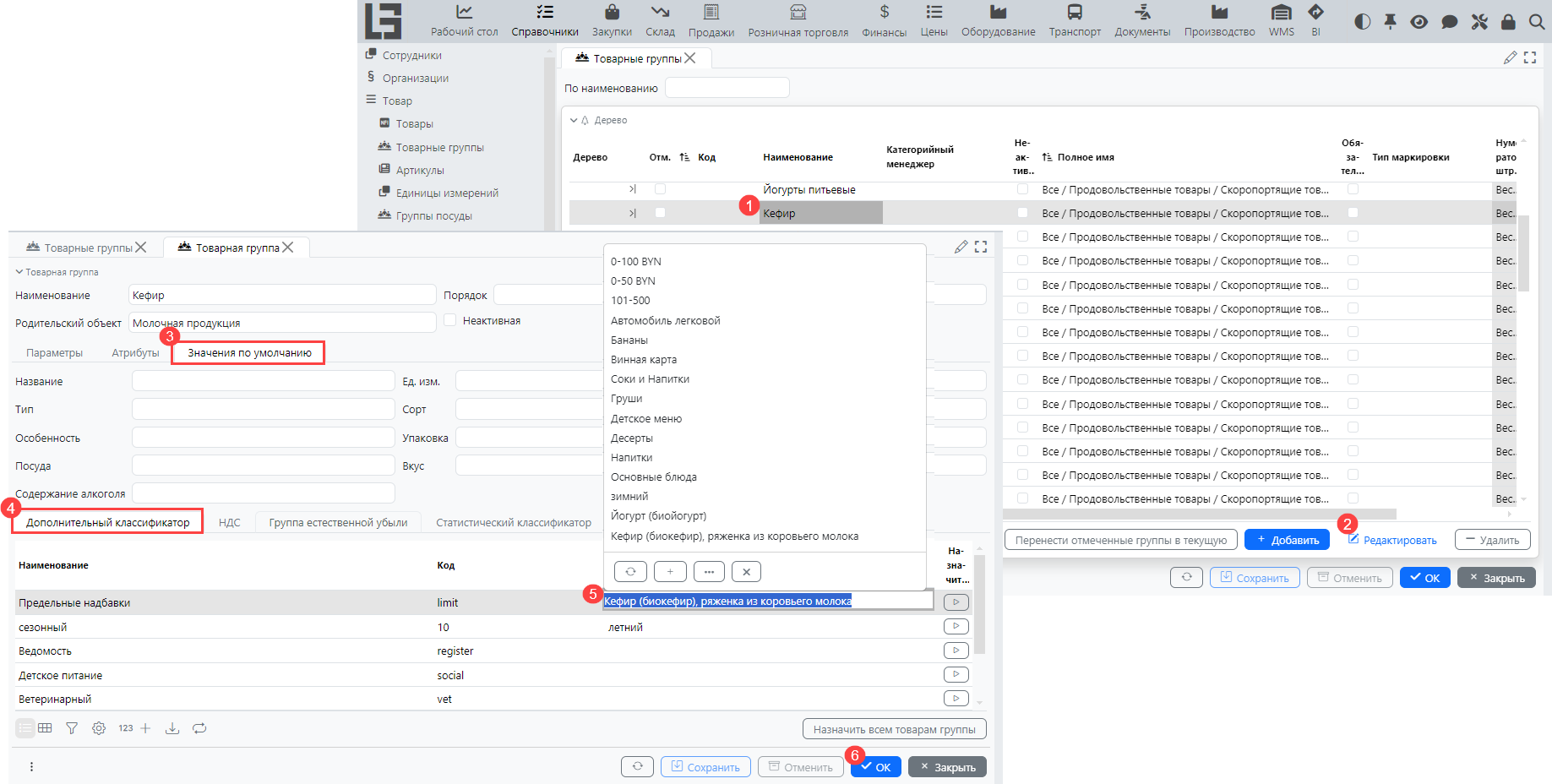Click the search magnifier in top bar
The image size is (1552, 784).
point(1537,22)
